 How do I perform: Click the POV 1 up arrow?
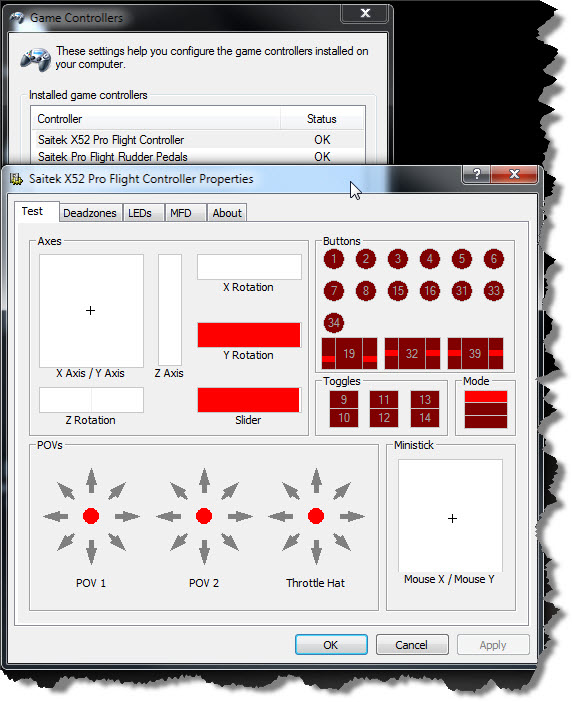pyautogui.click(x=91, y=480)
